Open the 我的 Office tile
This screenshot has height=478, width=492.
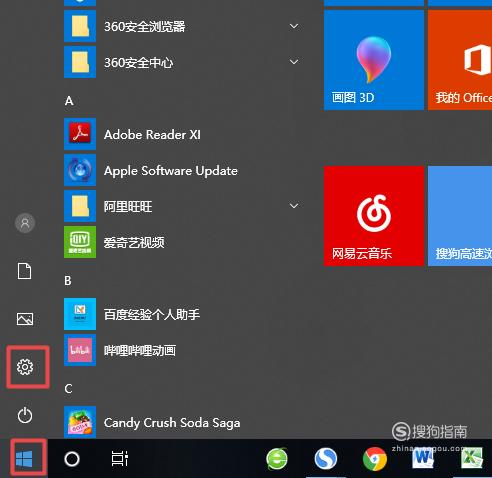click(x=460, y=60)
